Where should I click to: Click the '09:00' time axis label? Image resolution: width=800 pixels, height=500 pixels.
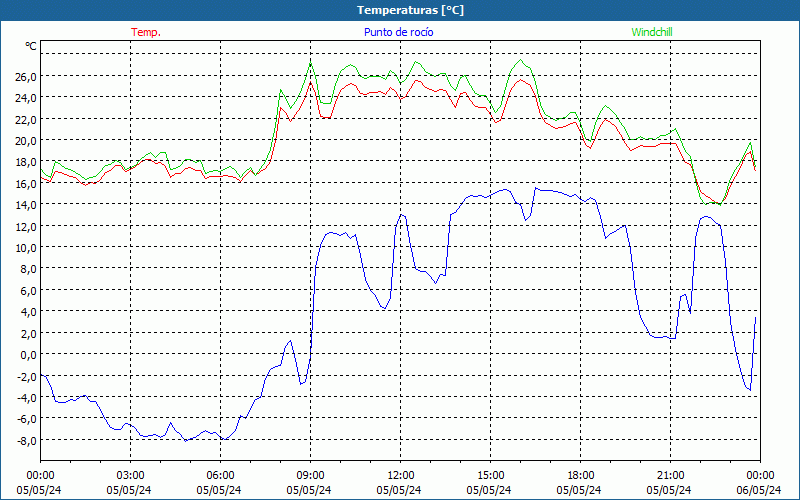click(310, 475)
